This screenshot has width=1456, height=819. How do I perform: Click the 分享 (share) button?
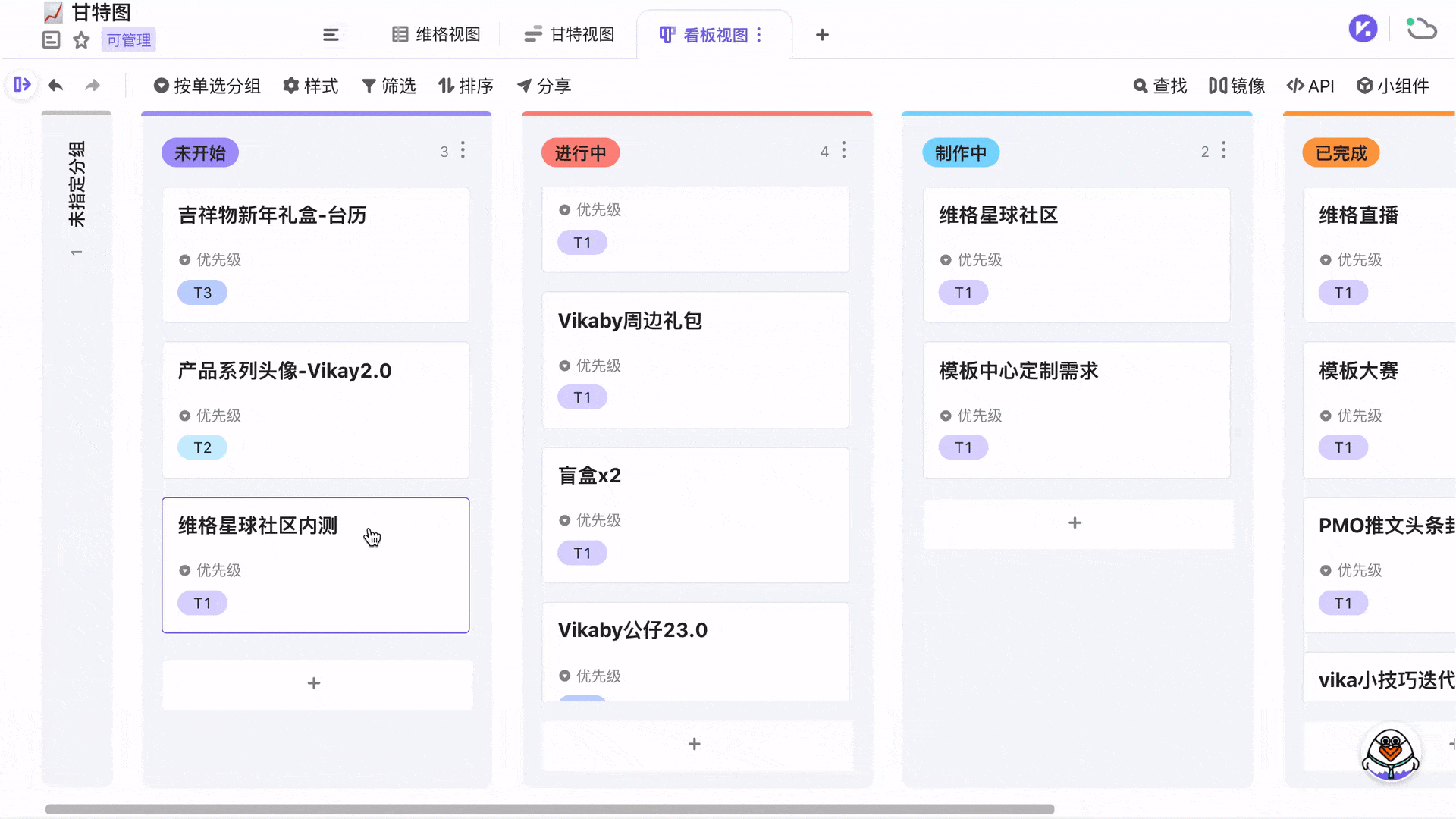[544, 86]
